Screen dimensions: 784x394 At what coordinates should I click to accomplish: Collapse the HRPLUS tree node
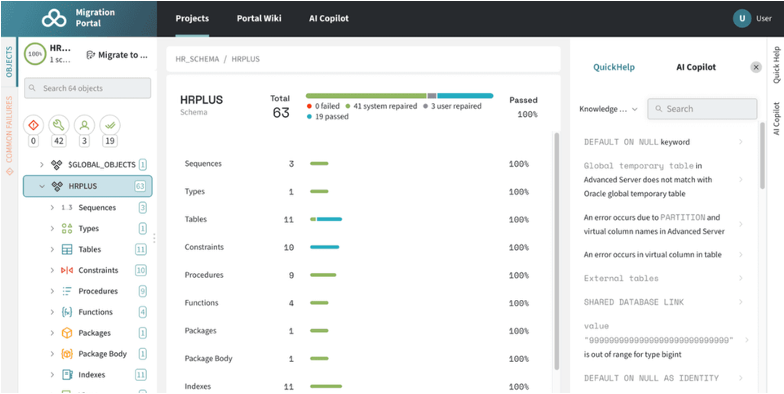(x=42, y=186)
